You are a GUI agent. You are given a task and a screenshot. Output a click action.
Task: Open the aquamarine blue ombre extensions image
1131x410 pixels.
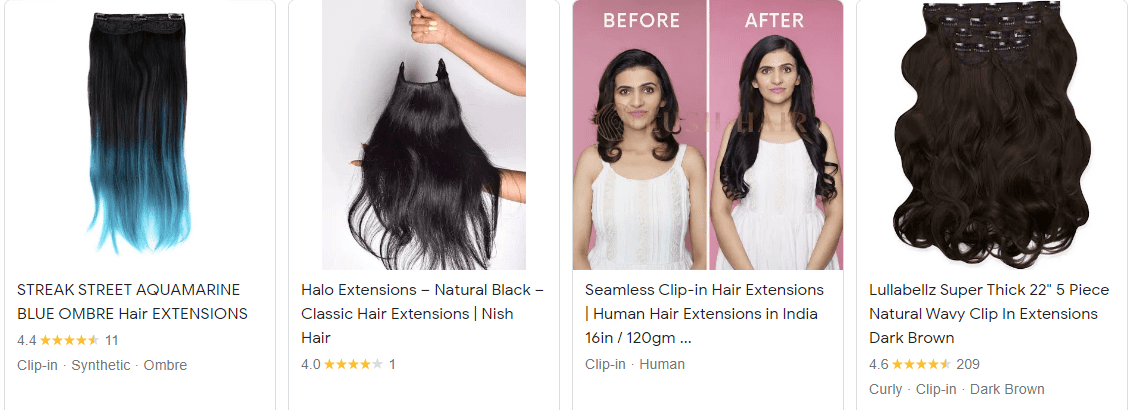click(139, 135)
